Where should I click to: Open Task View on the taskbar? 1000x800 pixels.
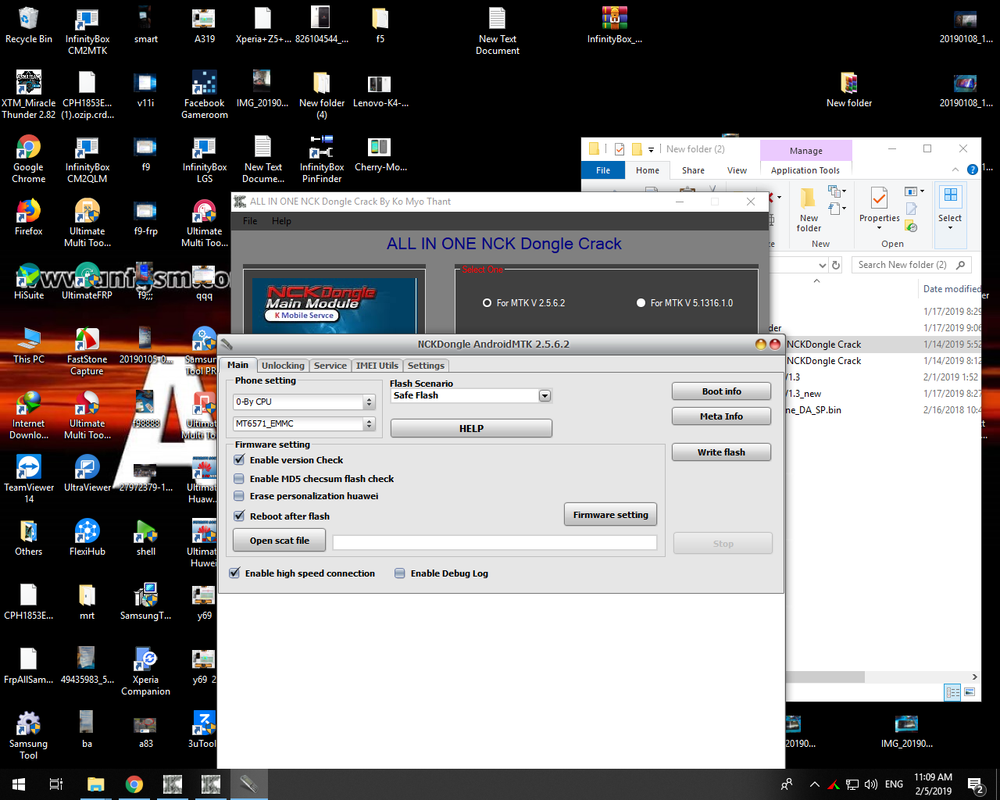point(56,784)
